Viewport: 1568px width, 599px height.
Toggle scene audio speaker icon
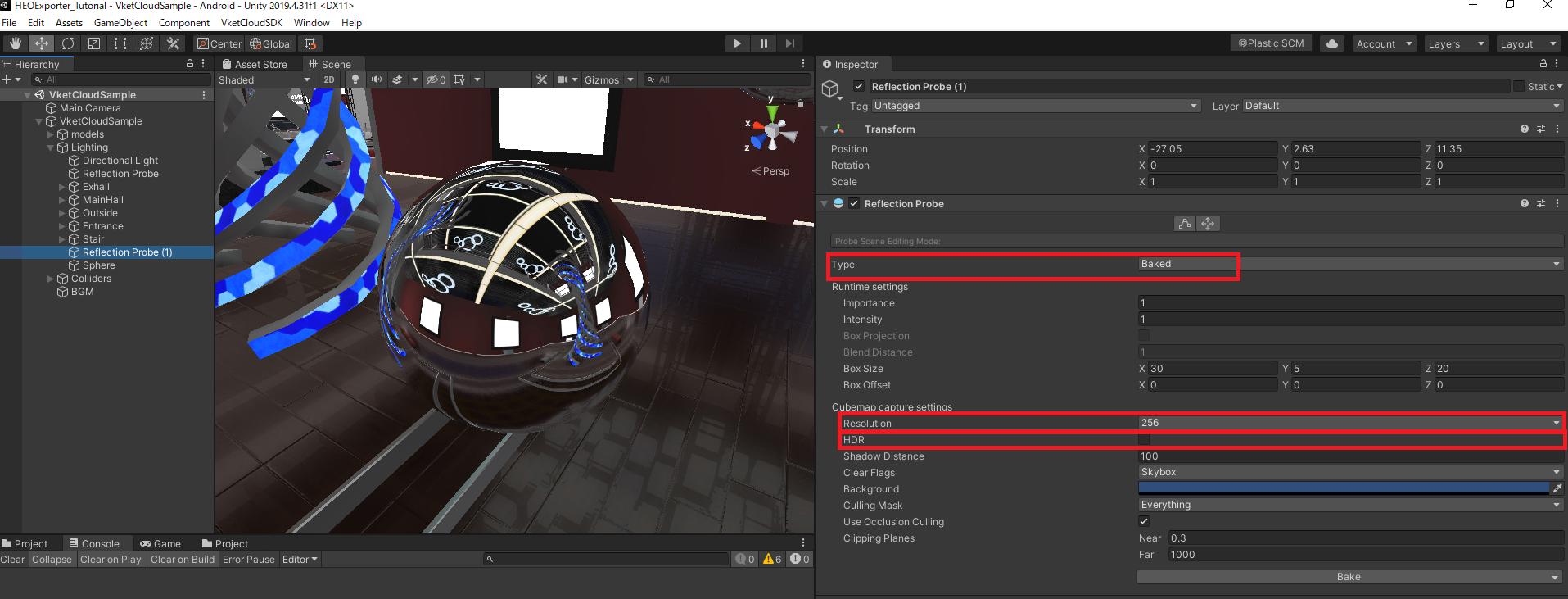click(377, 79)
